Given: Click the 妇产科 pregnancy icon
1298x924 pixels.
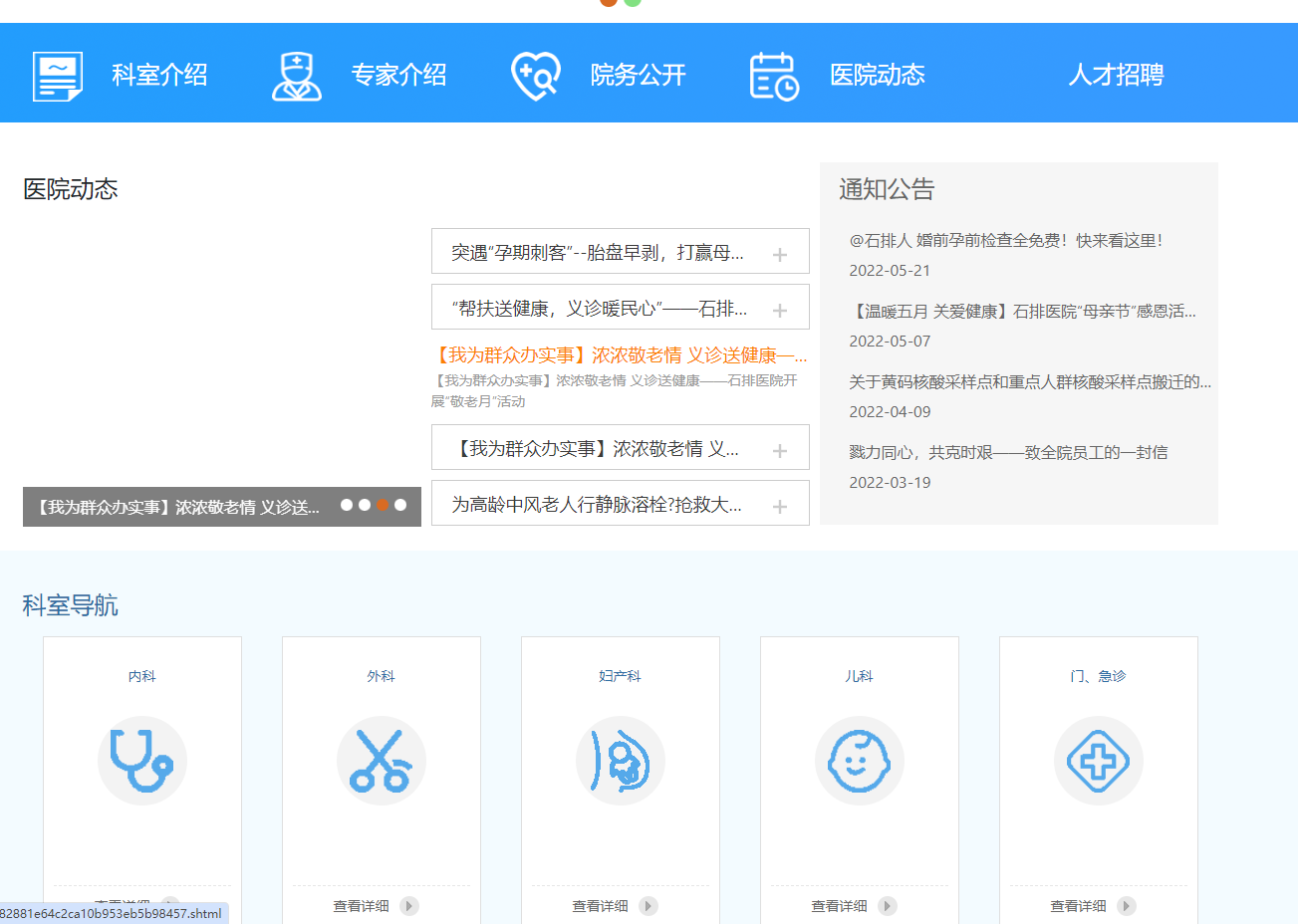Looking at the screenshot, I should tap(621, 761).
